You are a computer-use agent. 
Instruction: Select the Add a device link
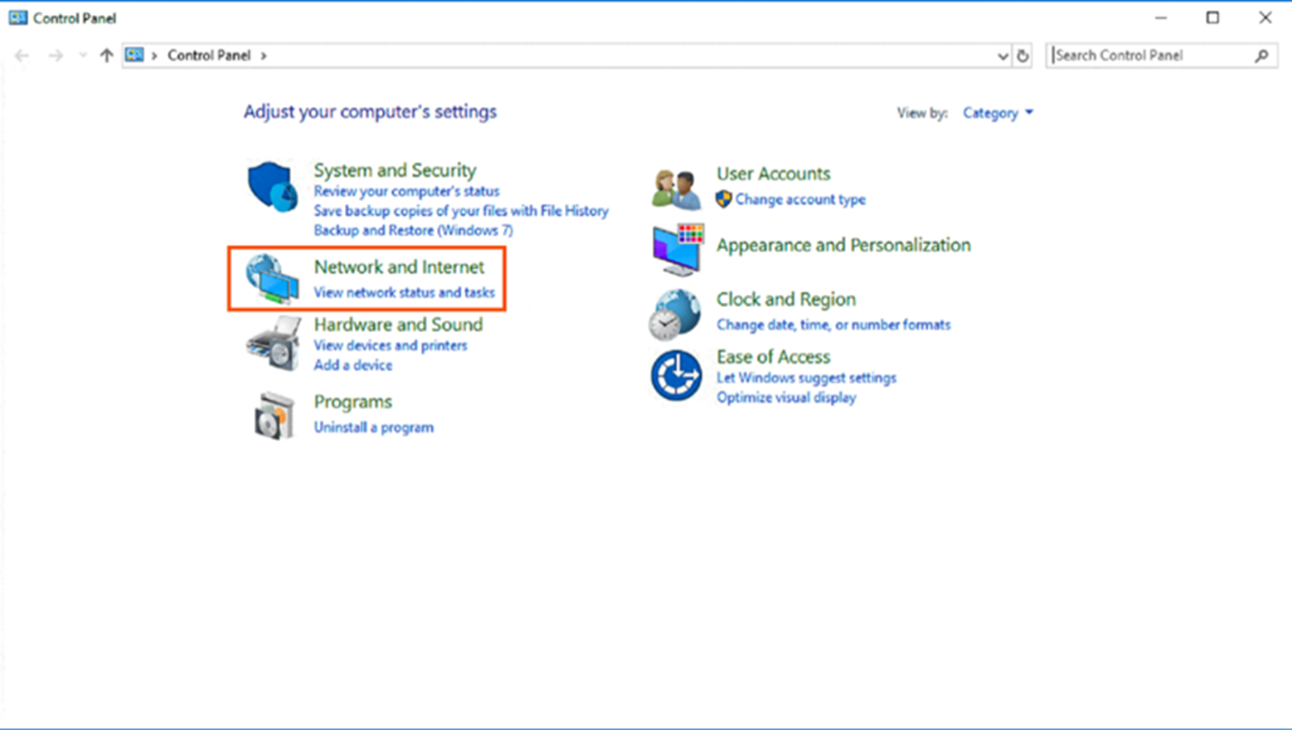tap(353, 365)
